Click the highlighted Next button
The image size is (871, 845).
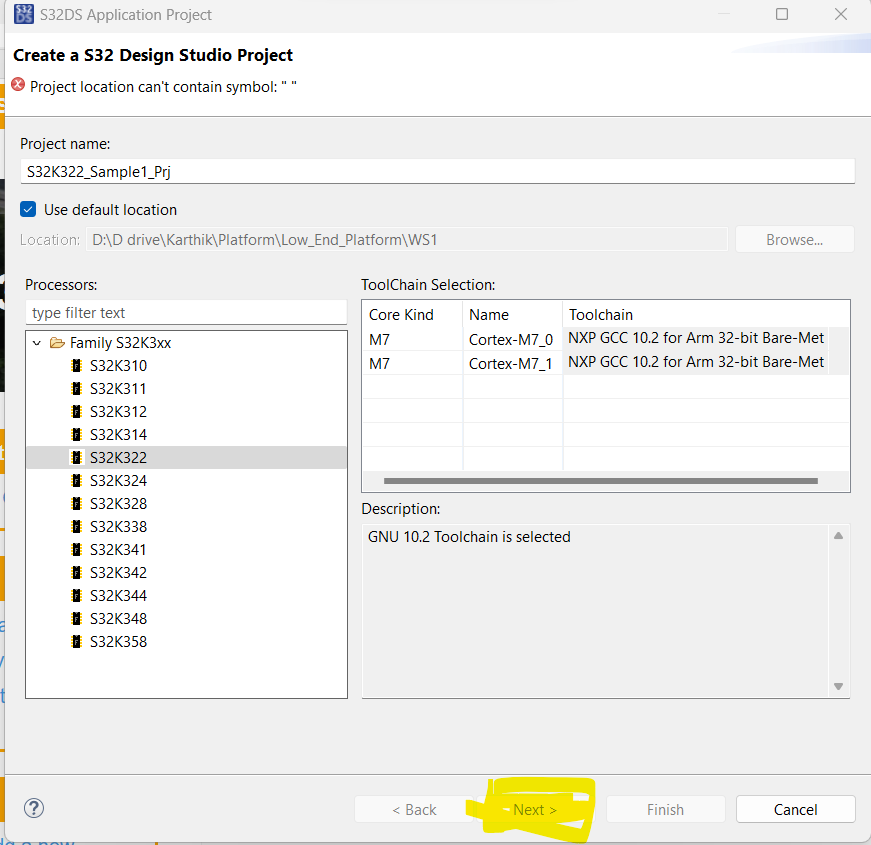(534, 809)
